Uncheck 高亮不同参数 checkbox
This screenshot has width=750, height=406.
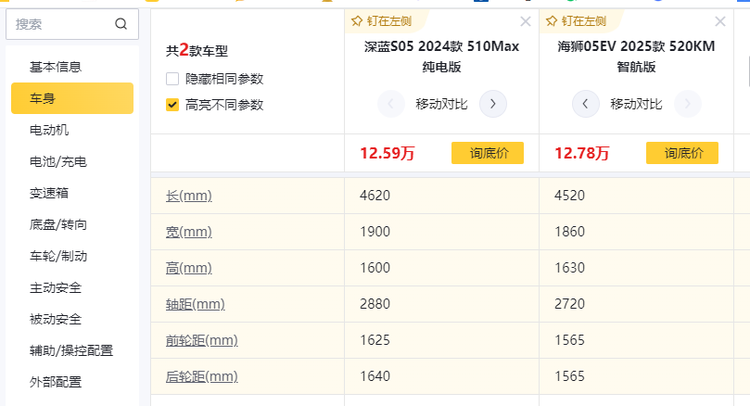(x=173, y=104)
